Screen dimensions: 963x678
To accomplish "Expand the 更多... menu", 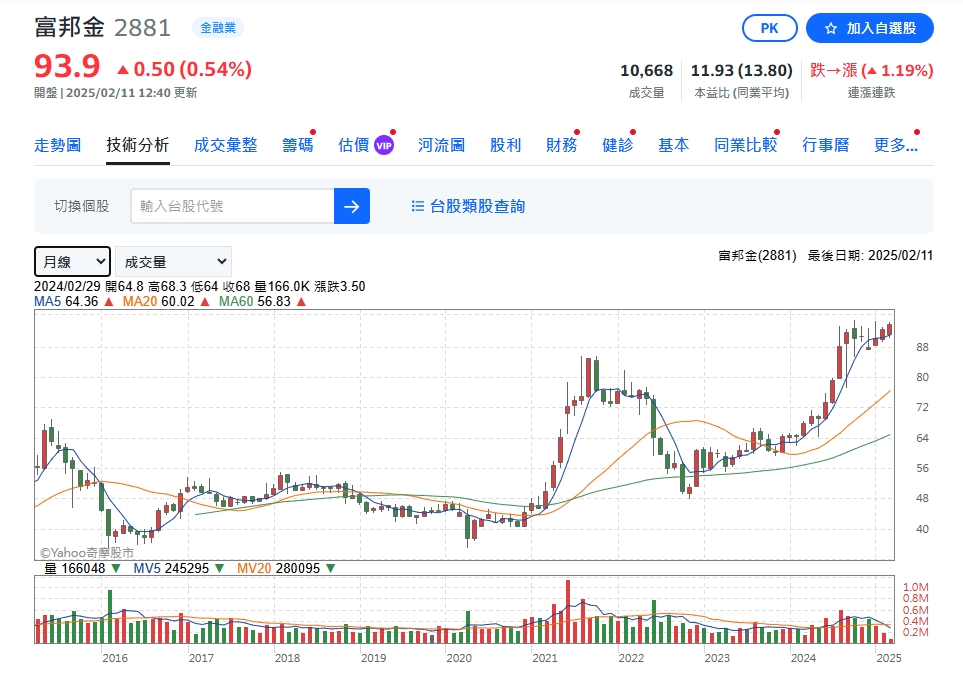I will coord(896,145).
